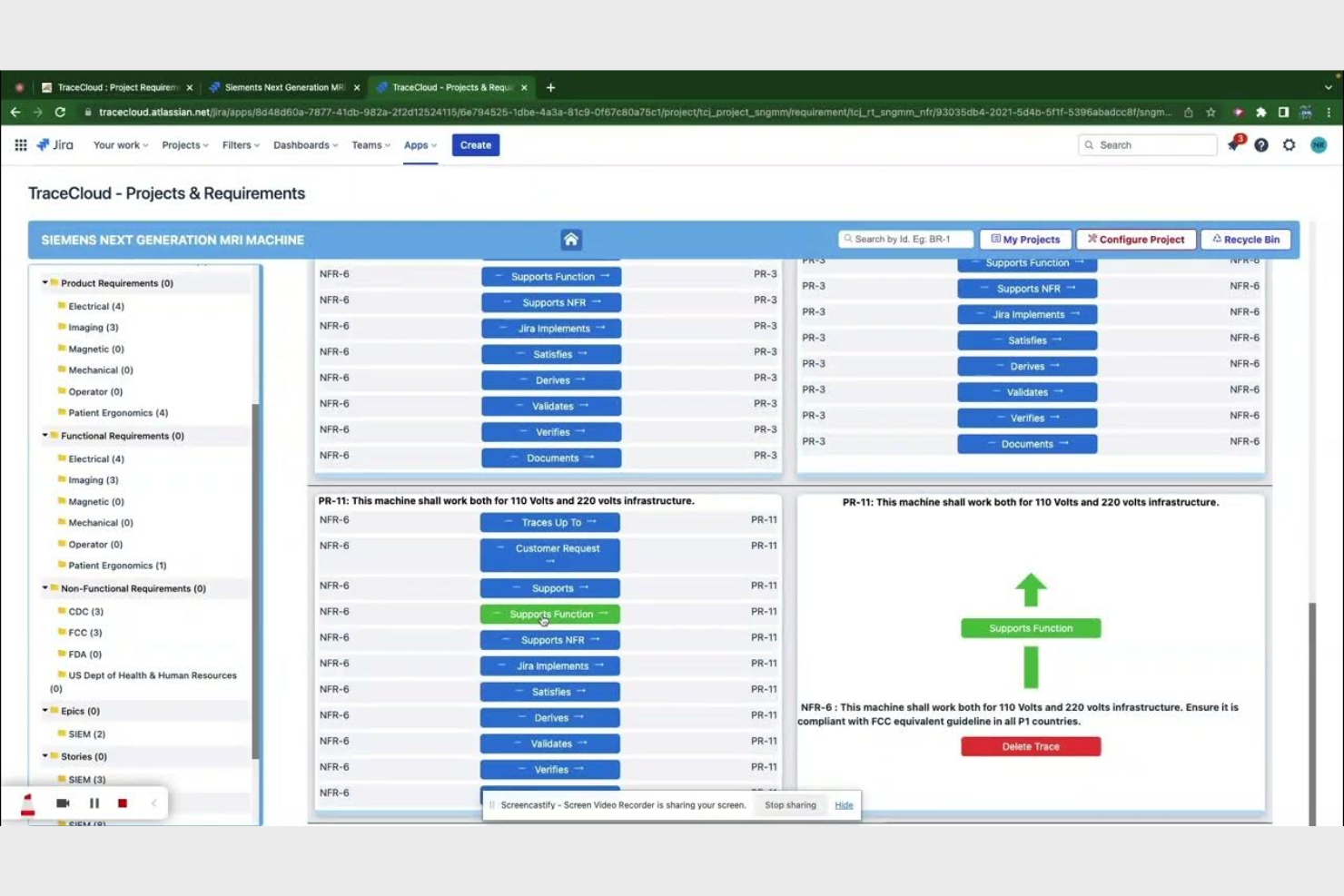The height and width of the screenshot is (896, 1344).
Task: Click the Hide link in sharing bar
Action: click(x=844, y=805)
